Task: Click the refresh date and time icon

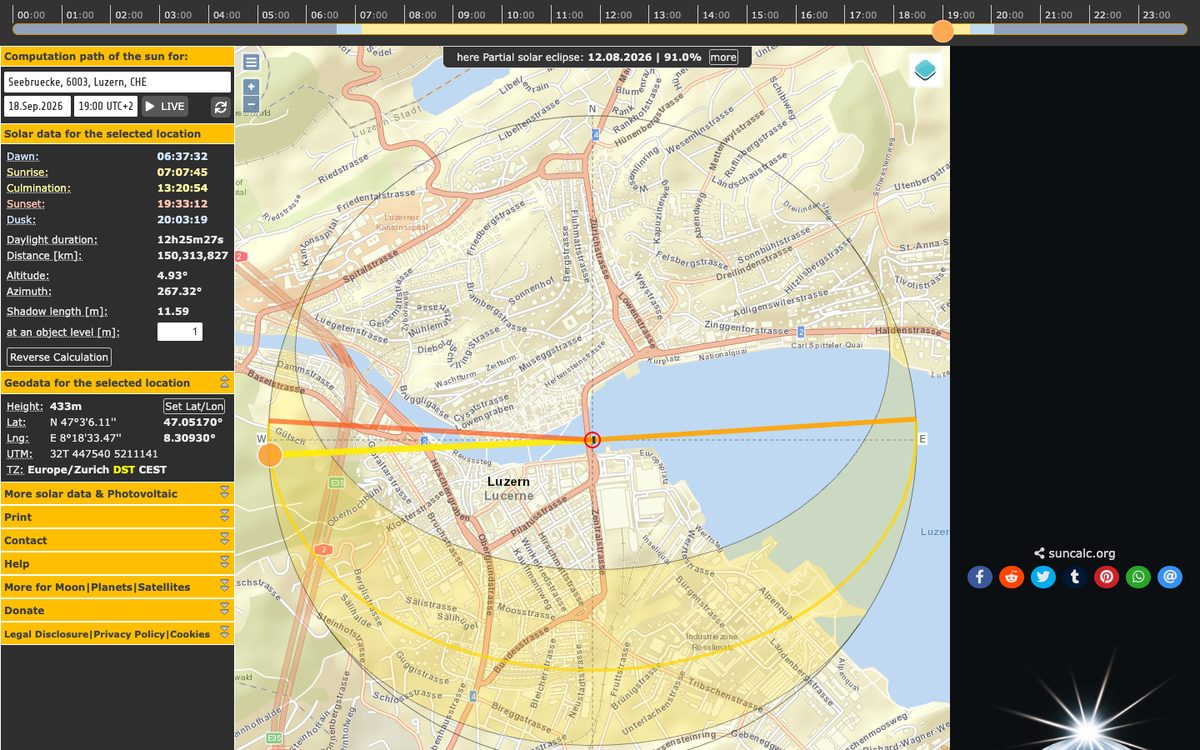Action: coord(221,106)
